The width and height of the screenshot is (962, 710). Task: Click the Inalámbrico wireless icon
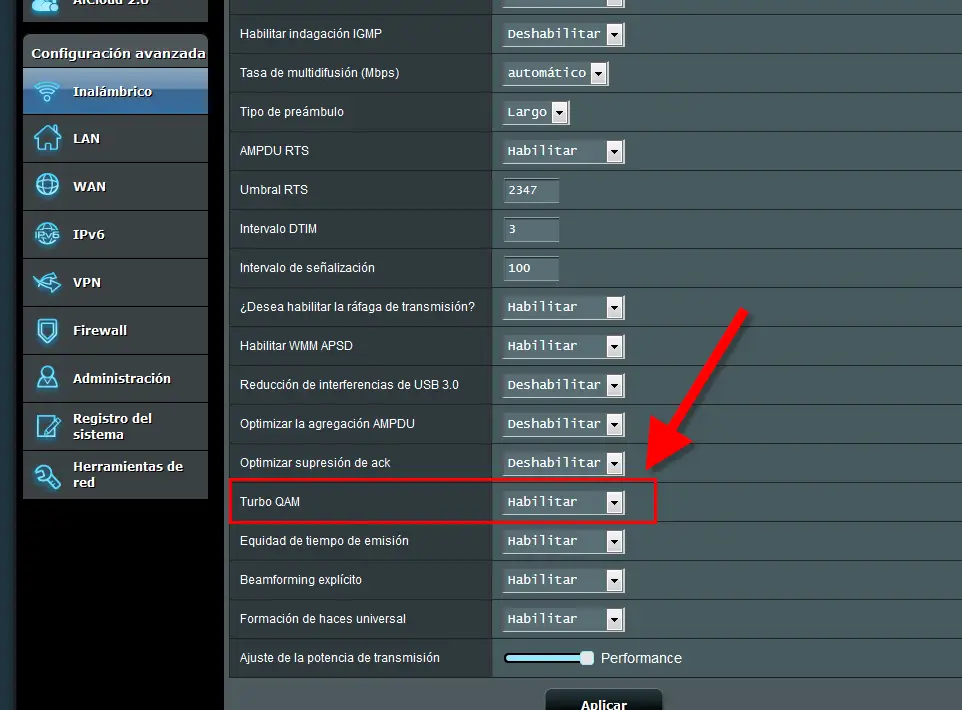coord(47,91)
